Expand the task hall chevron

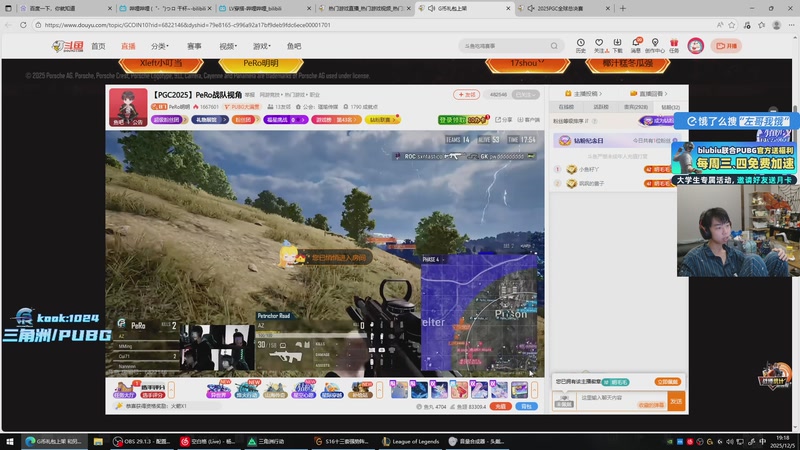coord(171,390)
